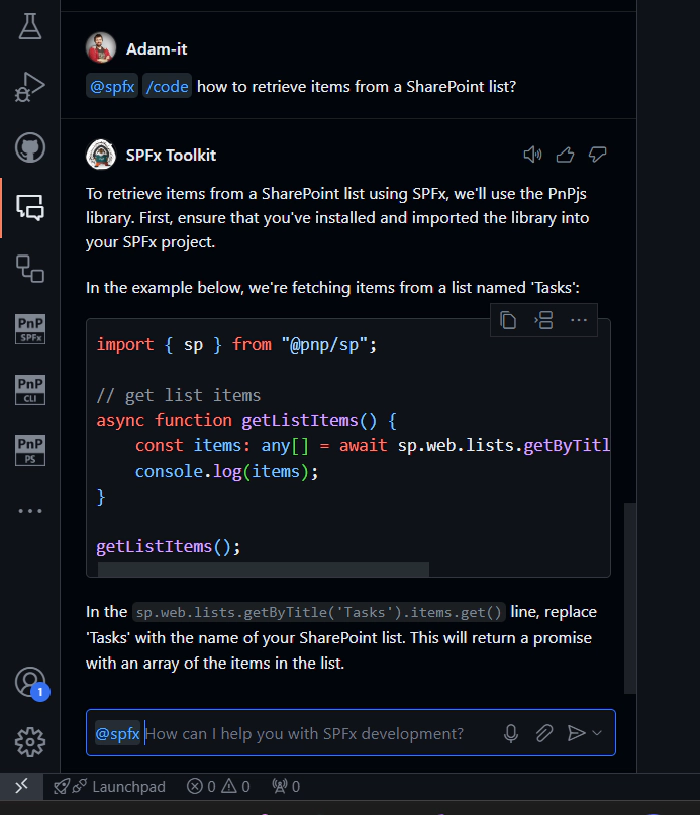Click the getListItems(); call line
700x815 pixels.
(168, 547)
